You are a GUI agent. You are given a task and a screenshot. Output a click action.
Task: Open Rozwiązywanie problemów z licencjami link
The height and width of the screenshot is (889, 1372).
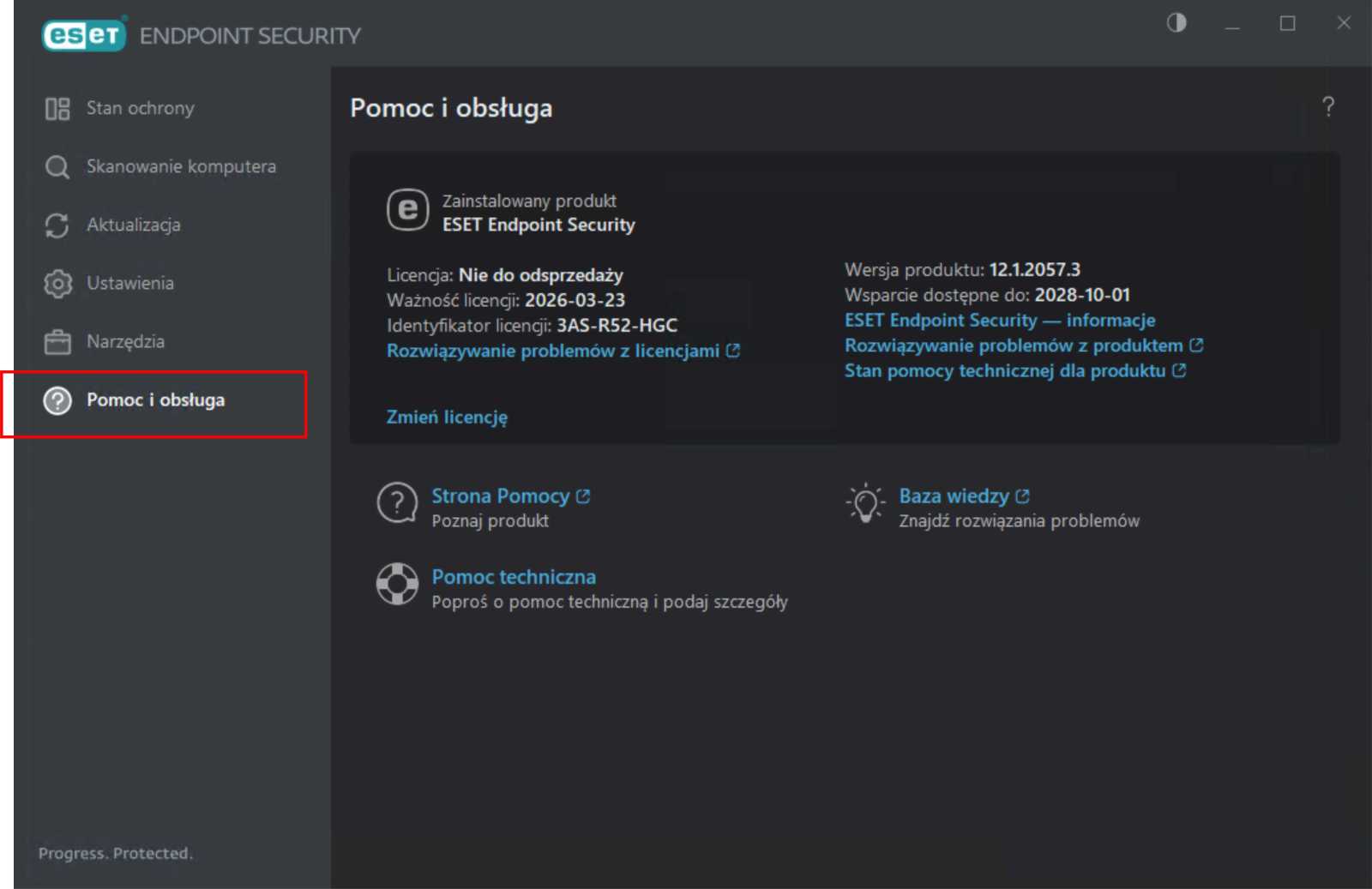point(553,351)
